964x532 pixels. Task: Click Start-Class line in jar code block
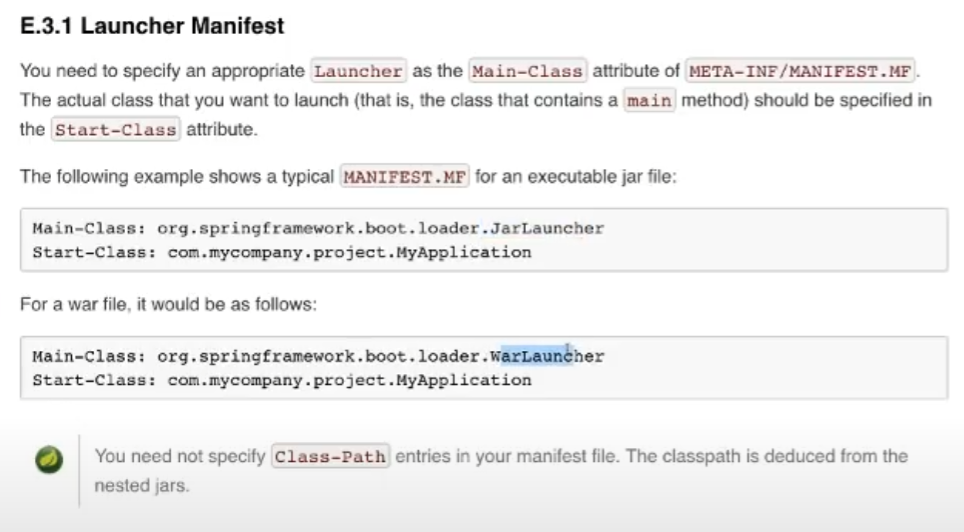tap(282, 253)
